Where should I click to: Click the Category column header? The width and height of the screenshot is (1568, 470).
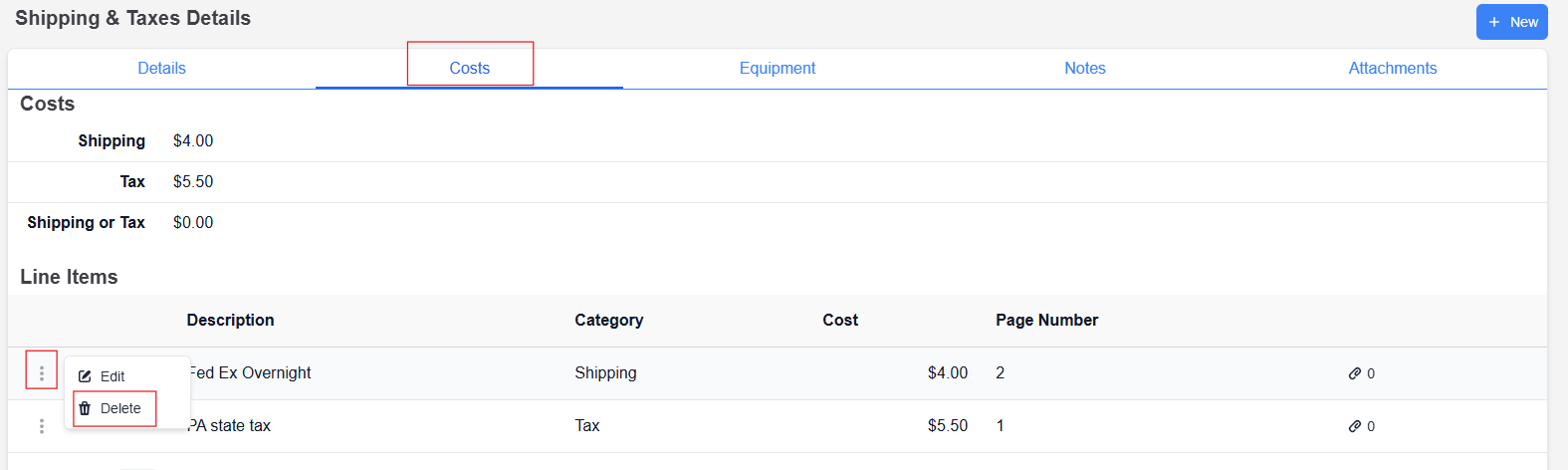pyautogui.click(x=608, y=320)
